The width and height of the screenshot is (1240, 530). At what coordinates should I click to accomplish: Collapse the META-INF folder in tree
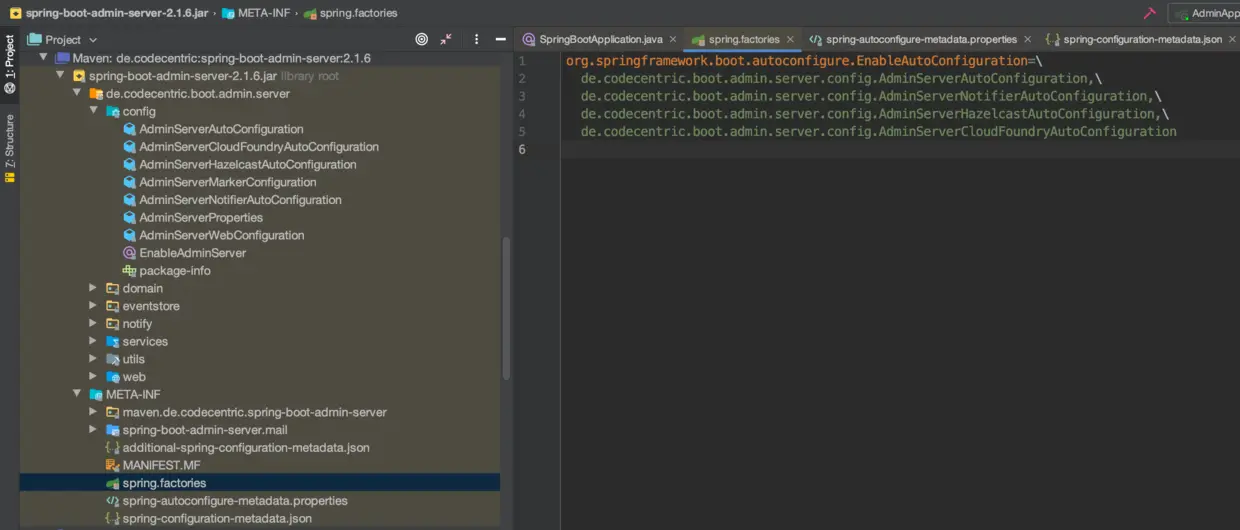click(x=77, y=394)
